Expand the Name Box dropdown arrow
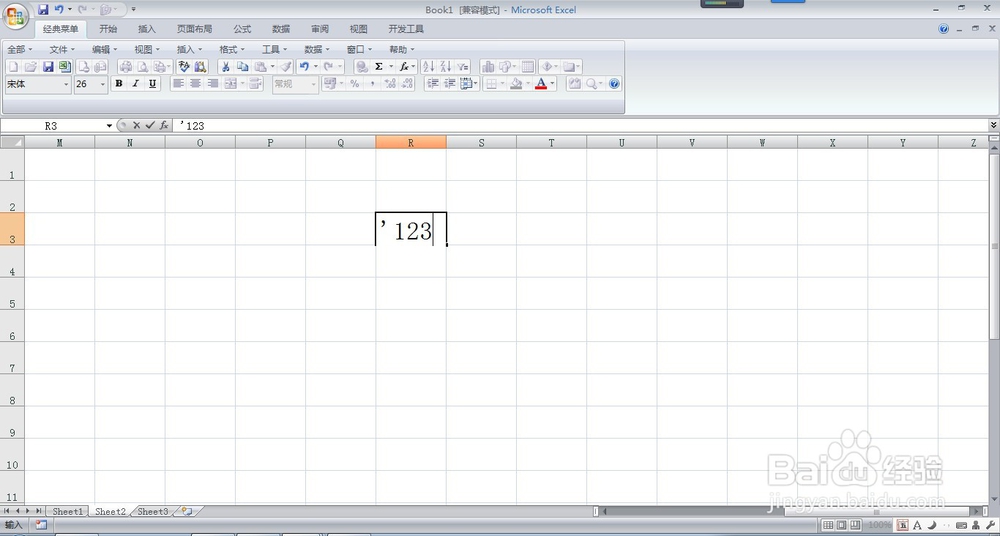The height and width of the screenshot is (536, 1000). tap(109, 126)
